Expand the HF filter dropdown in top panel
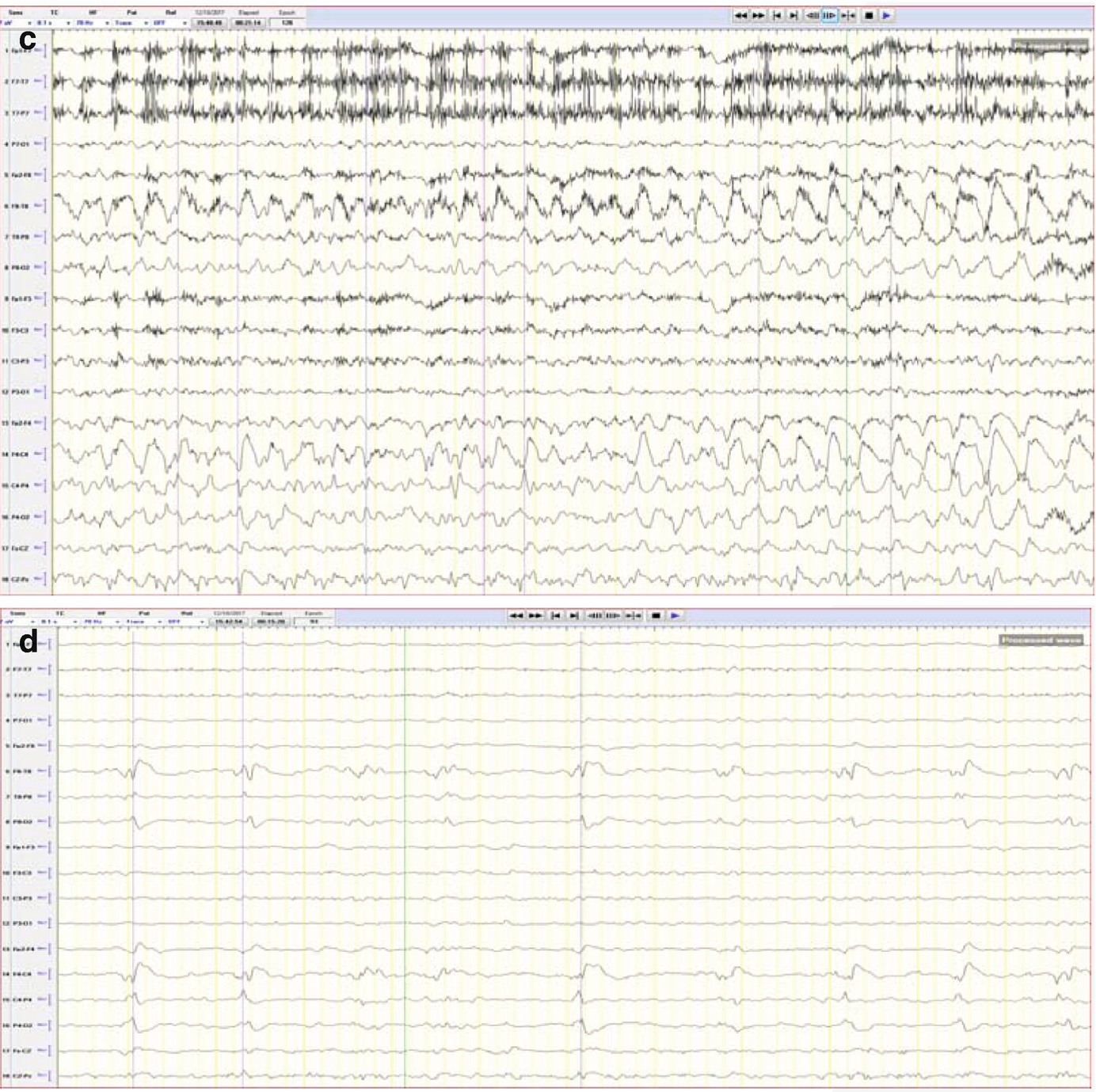Image resolution: width=1096 pixels, height=1092 pixels. pyautogui.click(x=107, y=24)
